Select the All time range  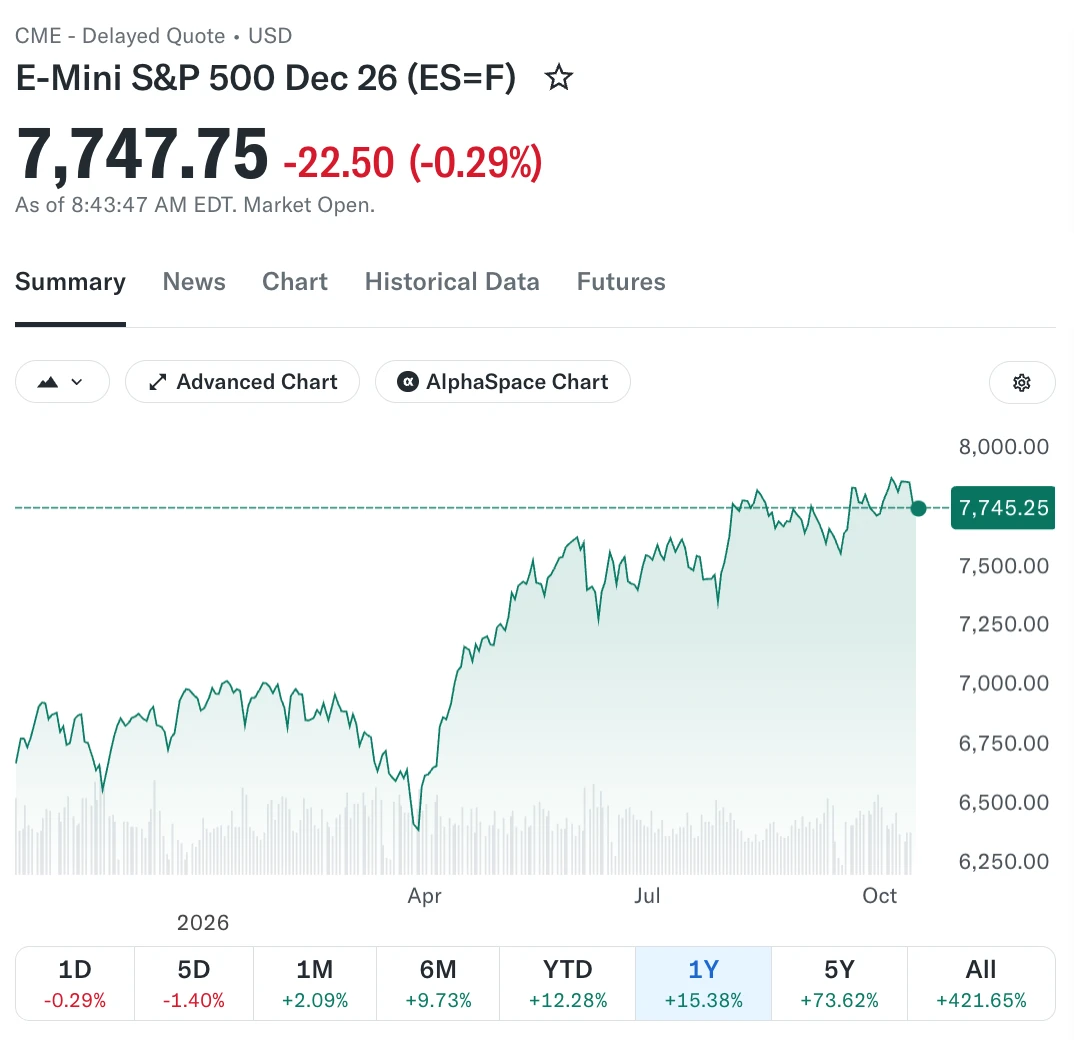tap(981, 983)
